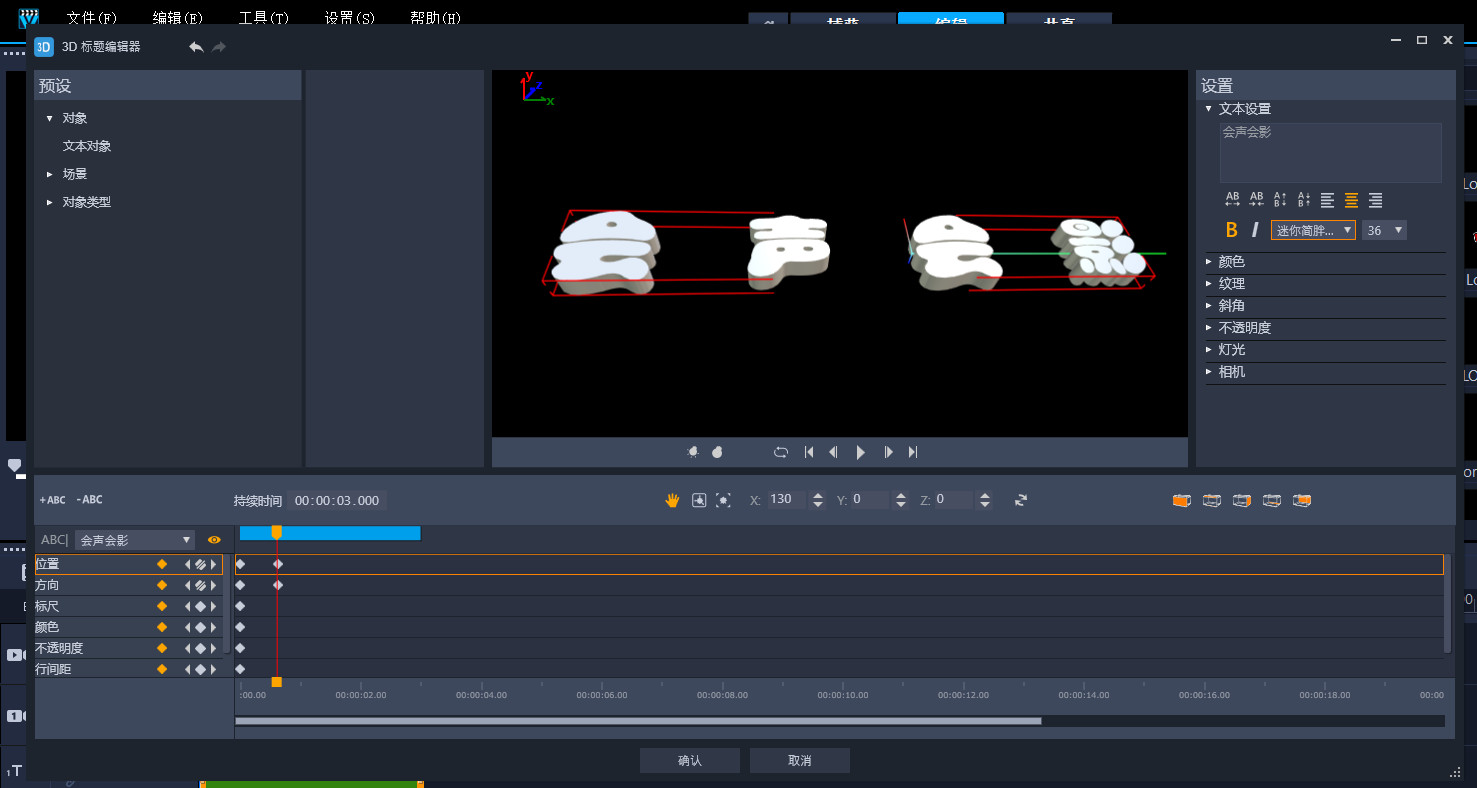Click the 确认 button
Screen dimensions: 1477x788
click(690, 761)
